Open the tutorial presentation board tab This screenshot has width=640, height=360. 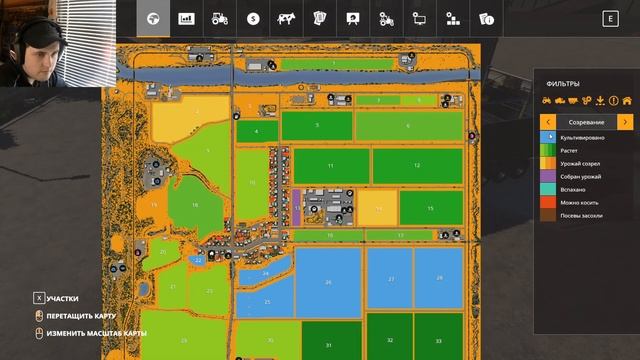[x=353, y=18]
